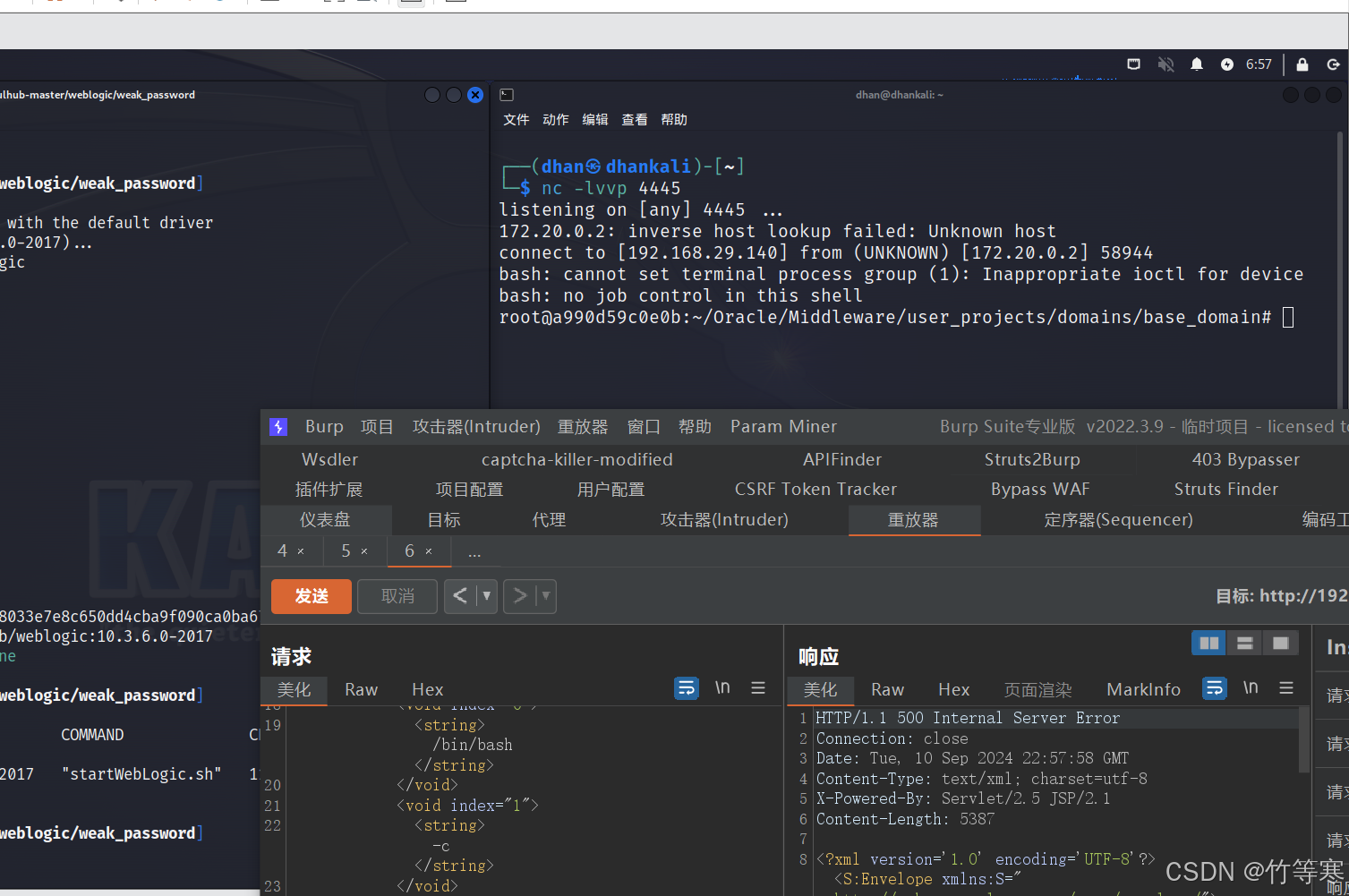Switch to the 403 Bypasser tab

coord(1246,460)
